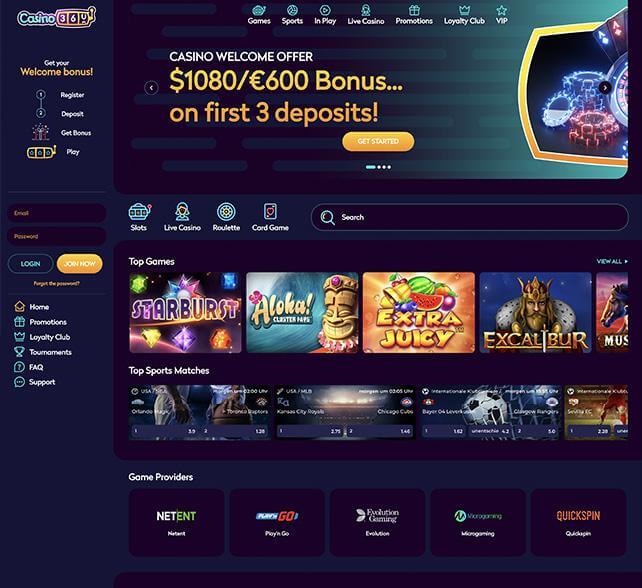Choose the Roulette wheel icon
The width and height of the screenshot is (642, 588).
pos(226,212)
